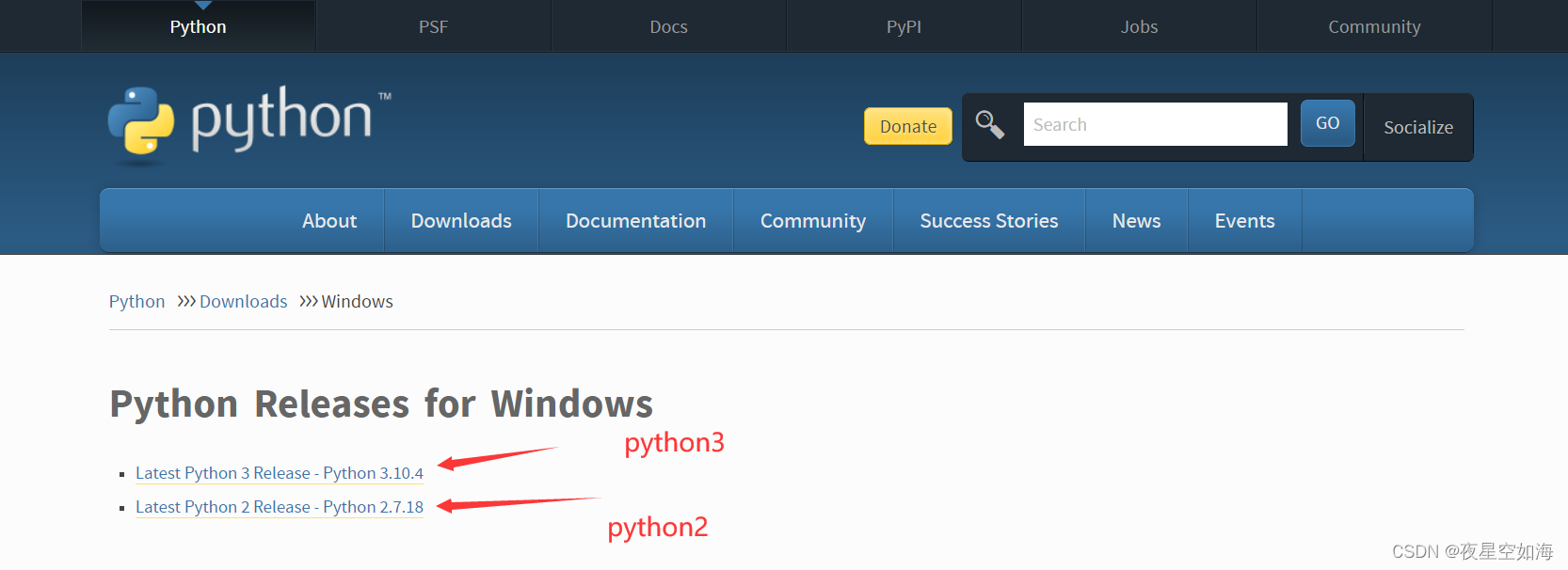Viewport: 1568px width, 570px height.
Task: Open the Docs tab
Action: tap(668, 26)
